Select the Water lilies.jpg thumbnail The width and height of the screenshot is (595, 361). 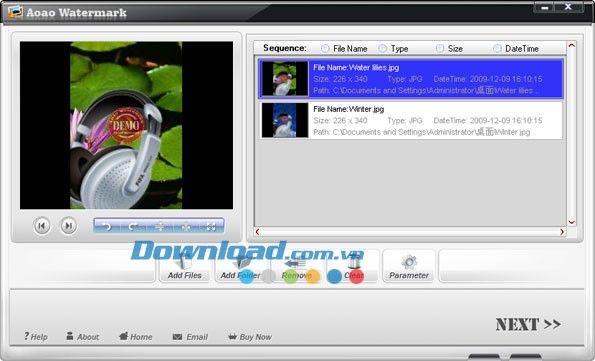pos(285,79)
